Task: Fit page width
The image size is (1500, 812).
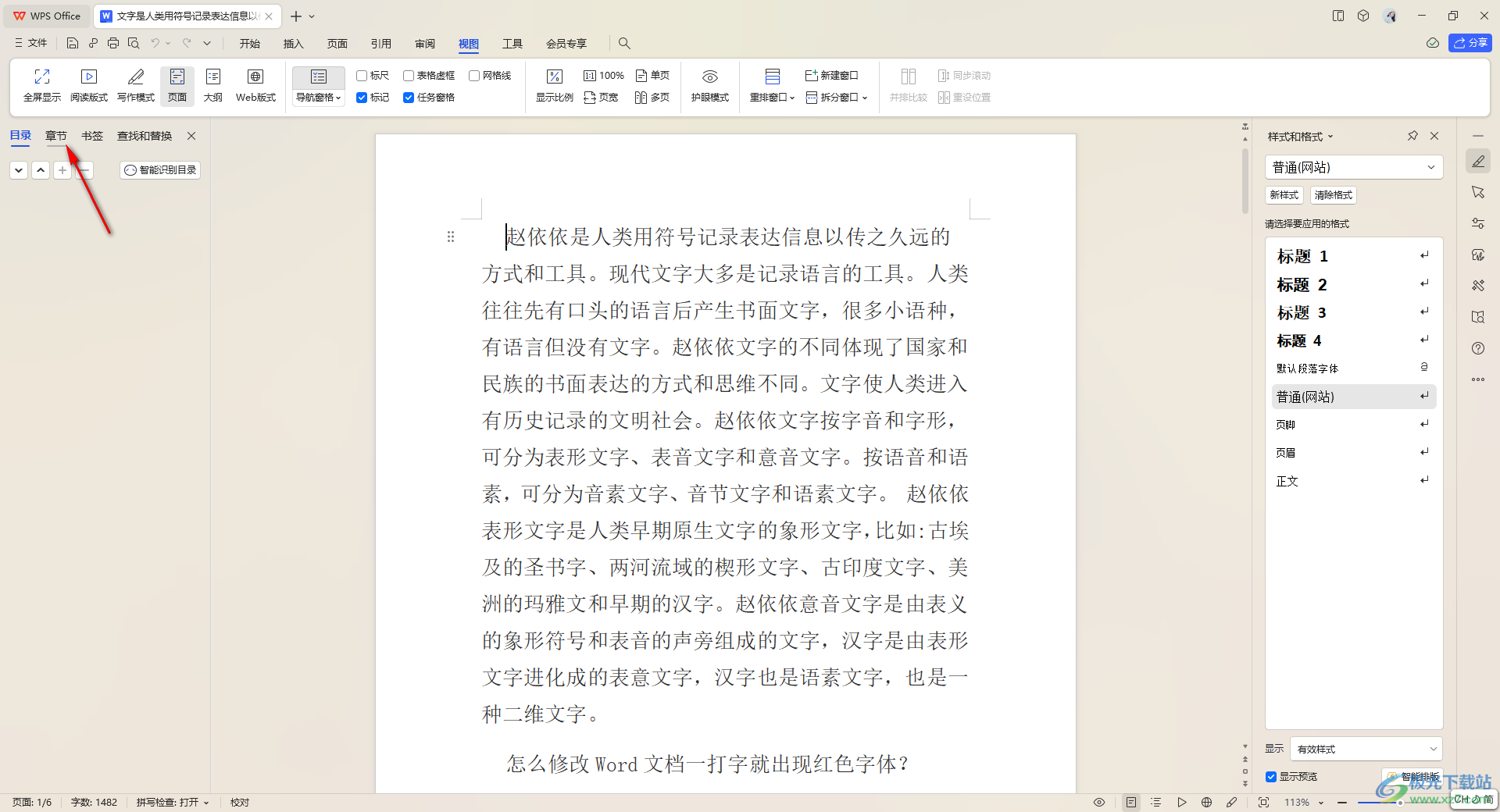Action: coord(601,98)
